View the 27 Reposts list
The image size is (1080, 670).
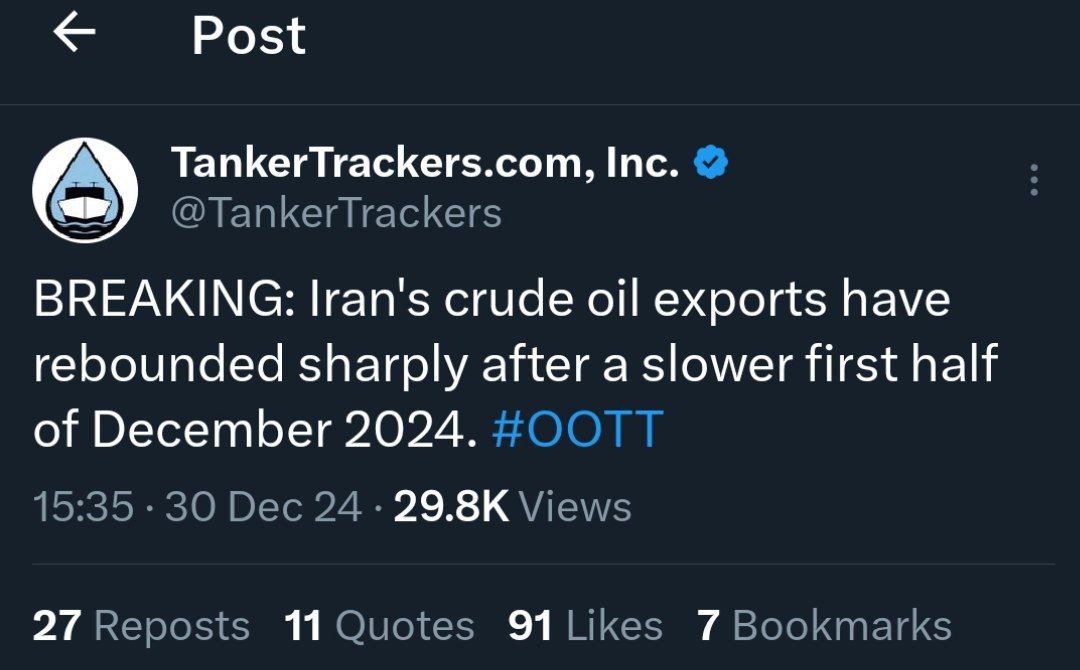(x=141, y=626)
